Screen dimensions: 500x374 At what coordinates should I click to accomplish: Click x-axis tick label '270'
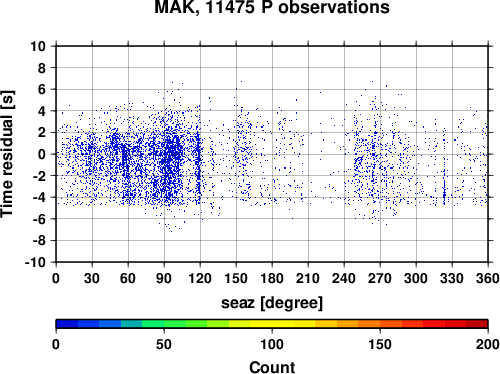pyautogui.click(x=380, y=278)
